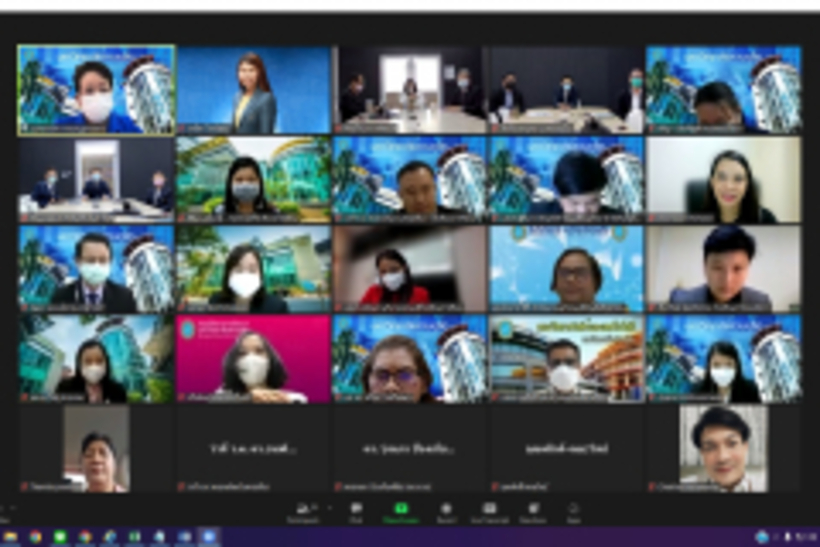
Task: Select the young man in gray blazer tile
Action: [x=723, y=269]
